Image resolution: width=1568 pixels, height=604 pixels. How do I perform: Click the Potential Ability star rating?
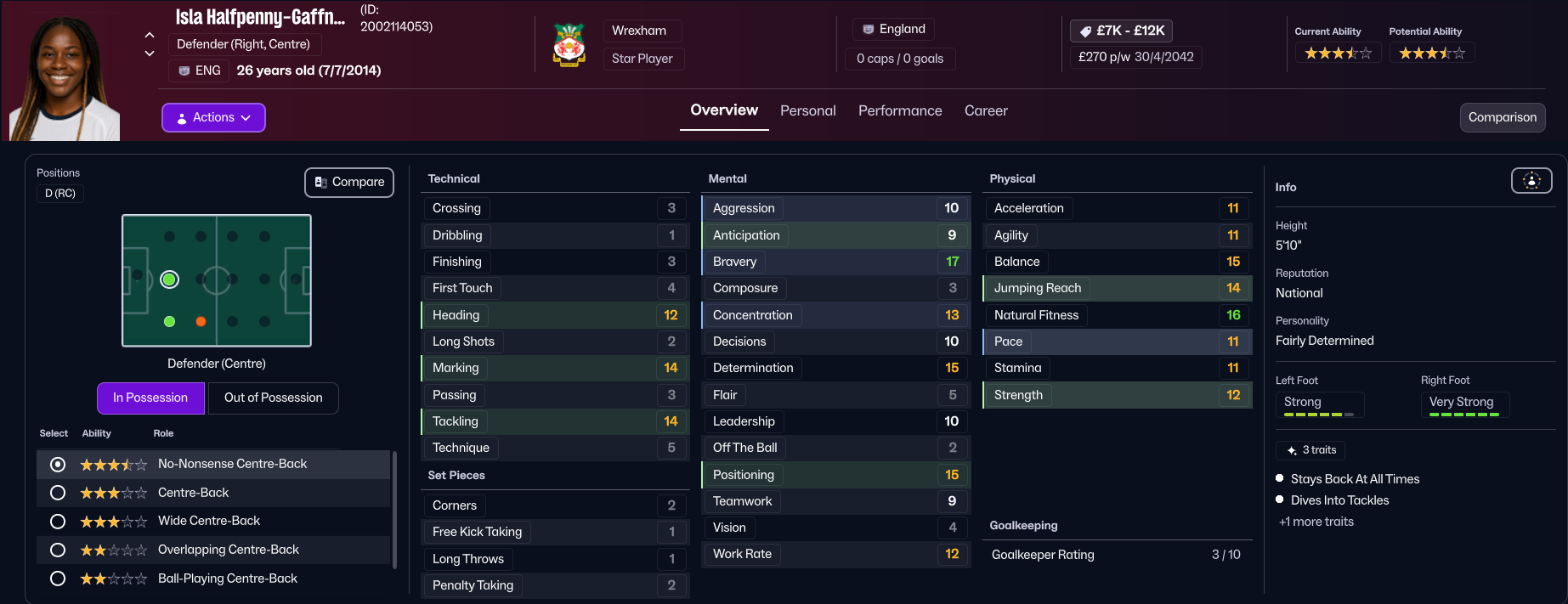click(1432, 54)
